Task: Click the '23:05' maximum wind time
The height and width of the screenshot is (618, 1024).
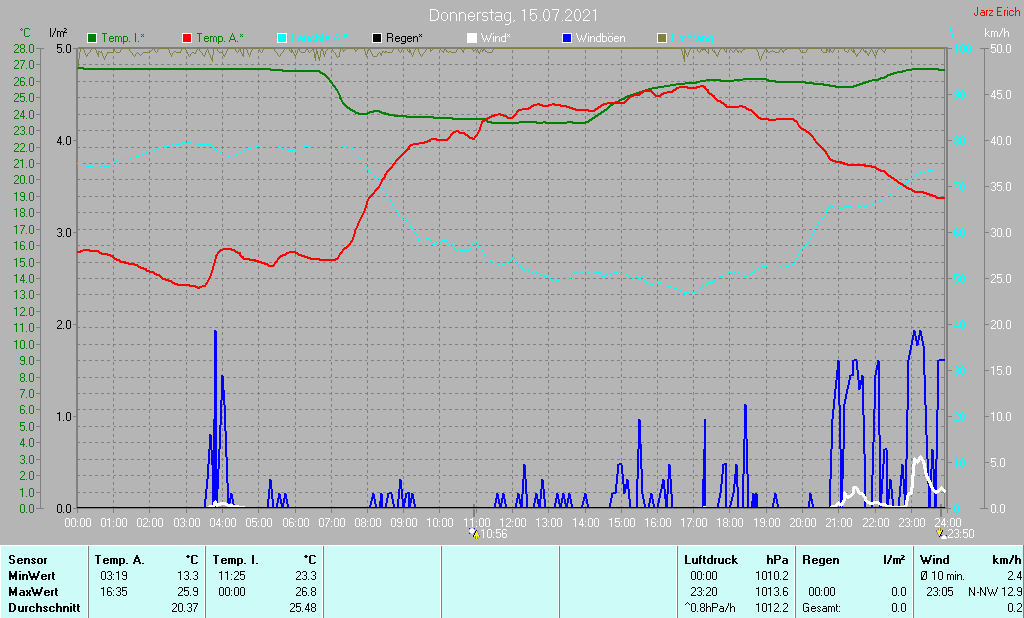Action: 940,592
